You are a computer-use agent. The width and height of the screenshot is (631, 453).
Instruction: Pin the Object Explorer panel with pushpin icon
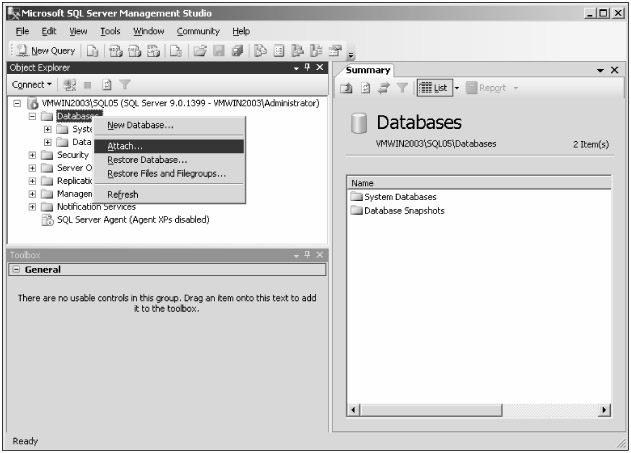click(x=307, y=67)
